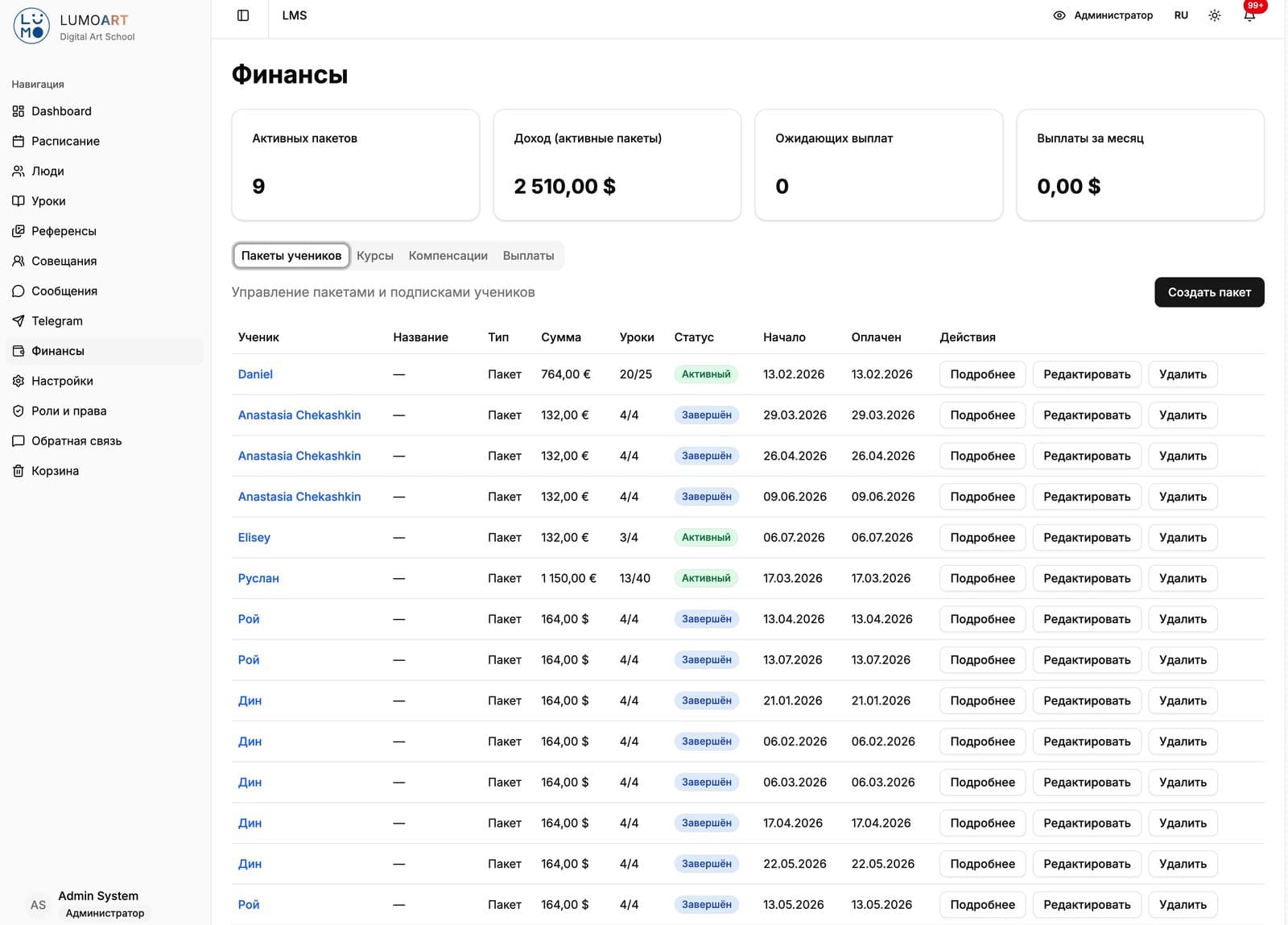
Task: Click Редактировать in Daniel's row
Action: pos(1087,374)
